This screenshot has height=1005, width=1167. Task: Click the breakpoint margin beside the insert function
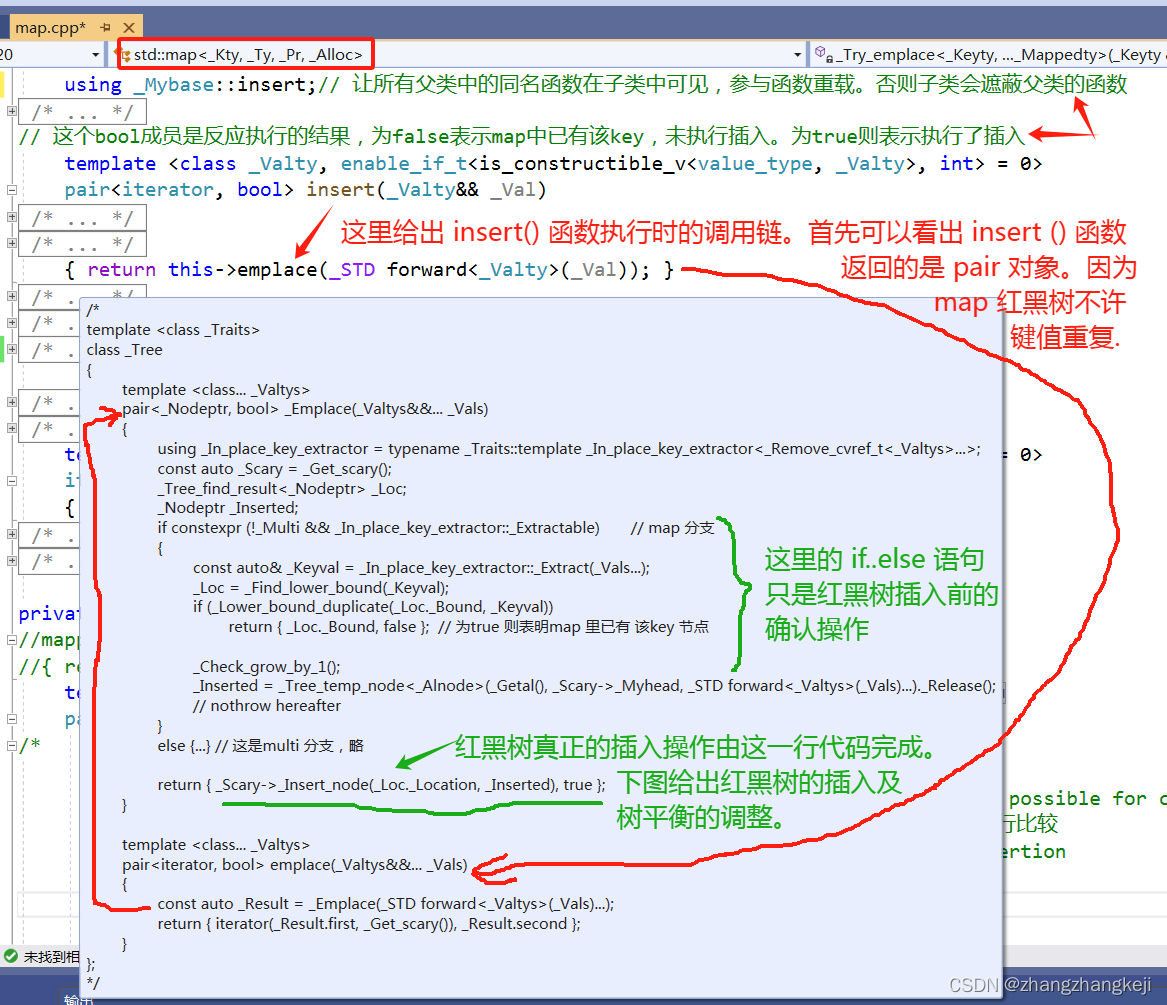tap(5, 192)
